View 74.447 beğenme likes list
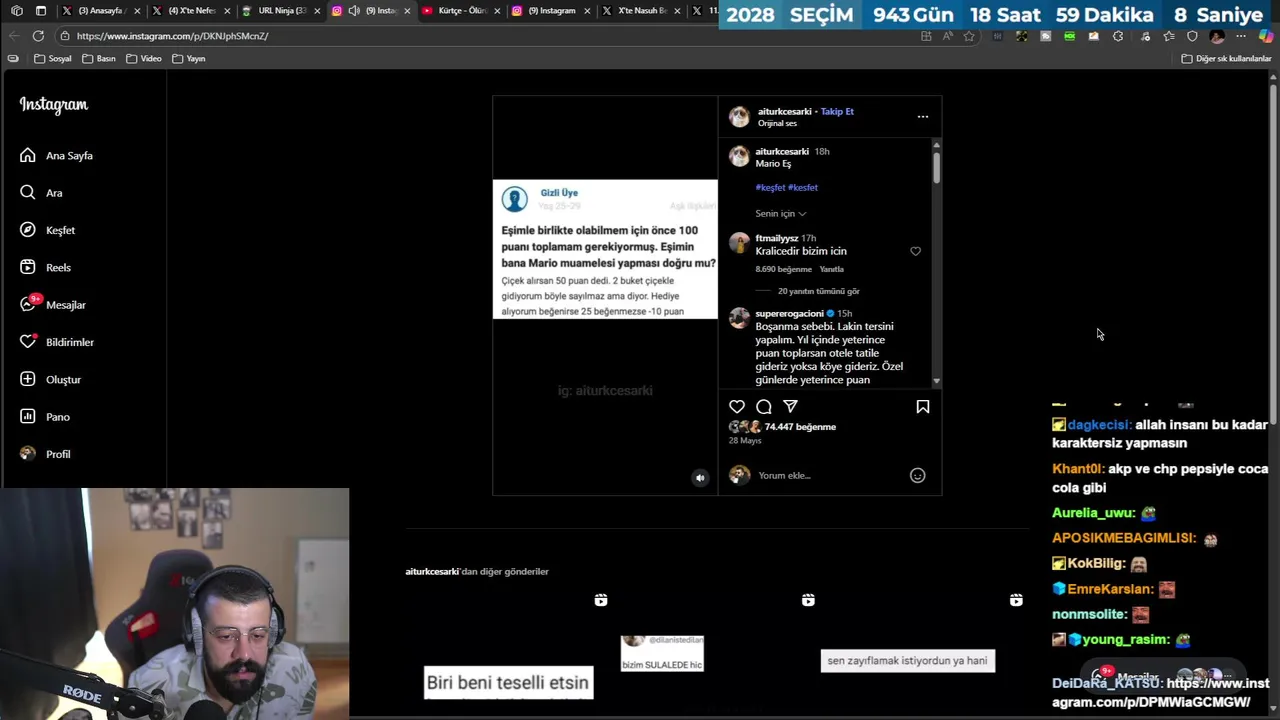This screenshot has width=1280, height=720. (800, 427)
